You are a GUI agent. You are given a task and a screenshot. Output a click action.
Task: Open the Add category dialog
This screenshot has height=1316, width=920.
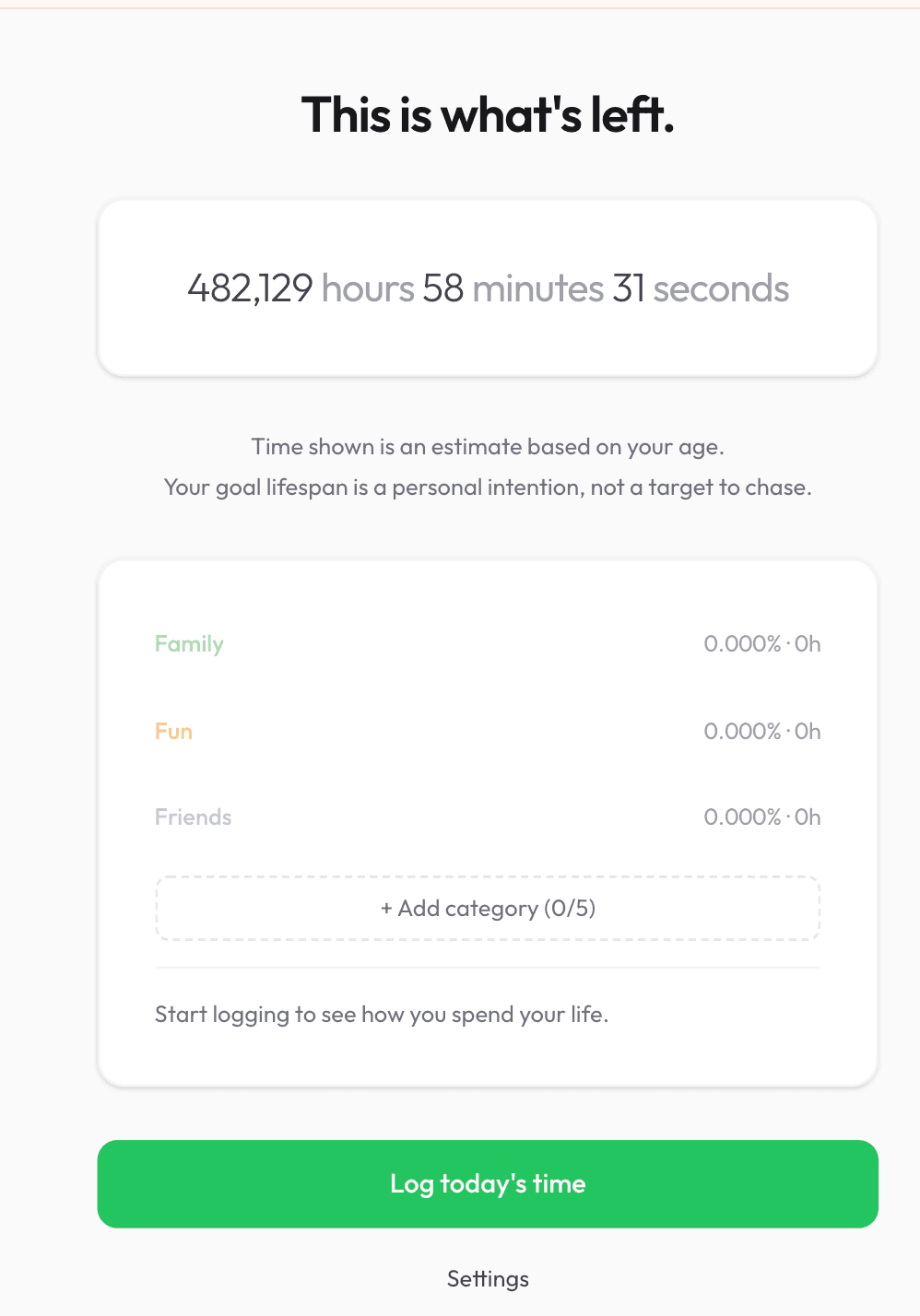click(488, 909)
